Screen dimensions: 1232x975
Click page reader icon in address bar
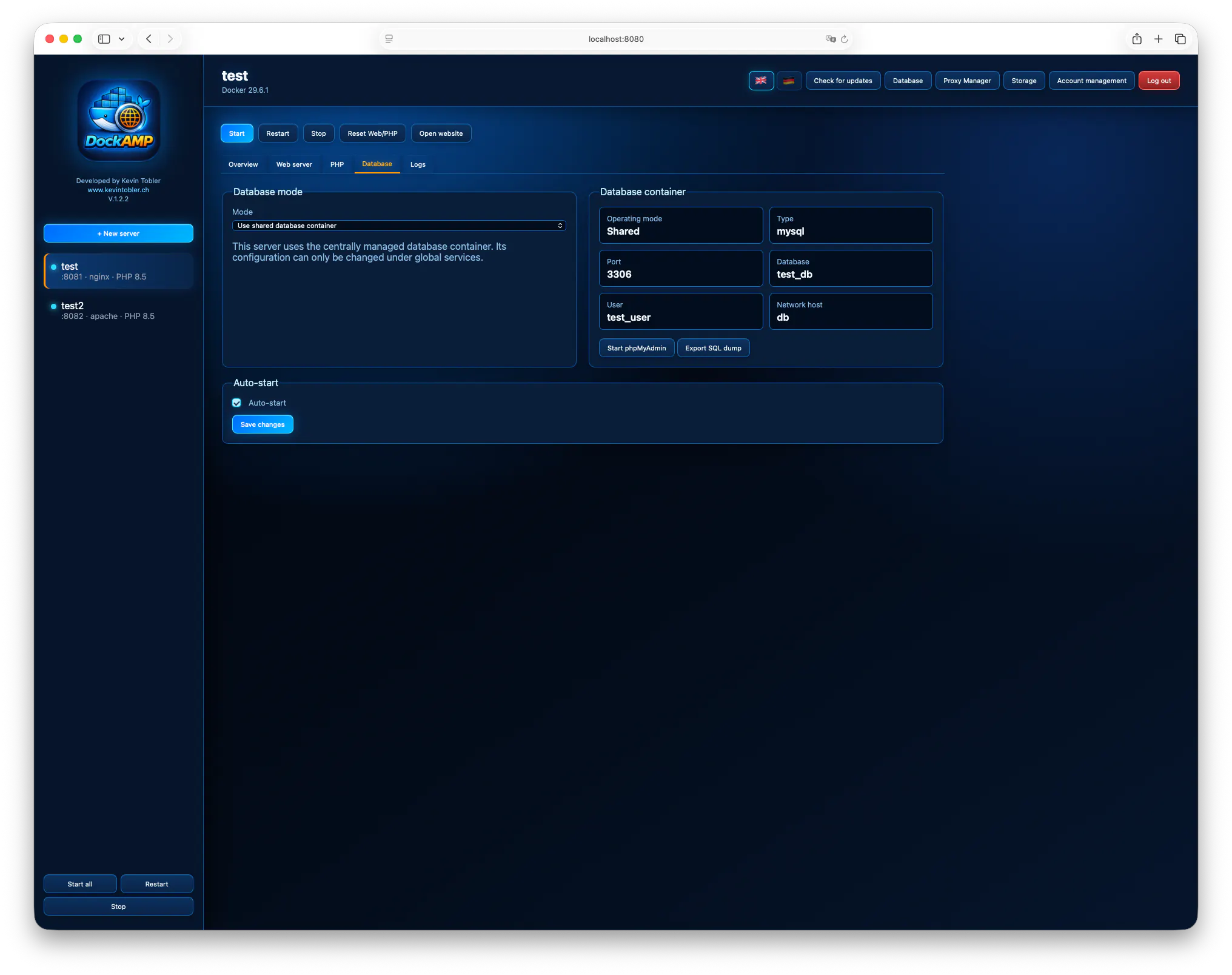click(389, 39)
